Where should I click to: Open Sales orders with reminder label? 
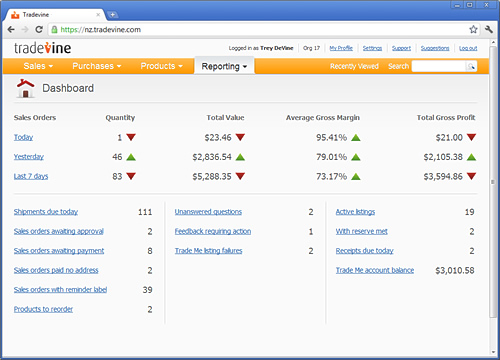(x=60, y=290)
